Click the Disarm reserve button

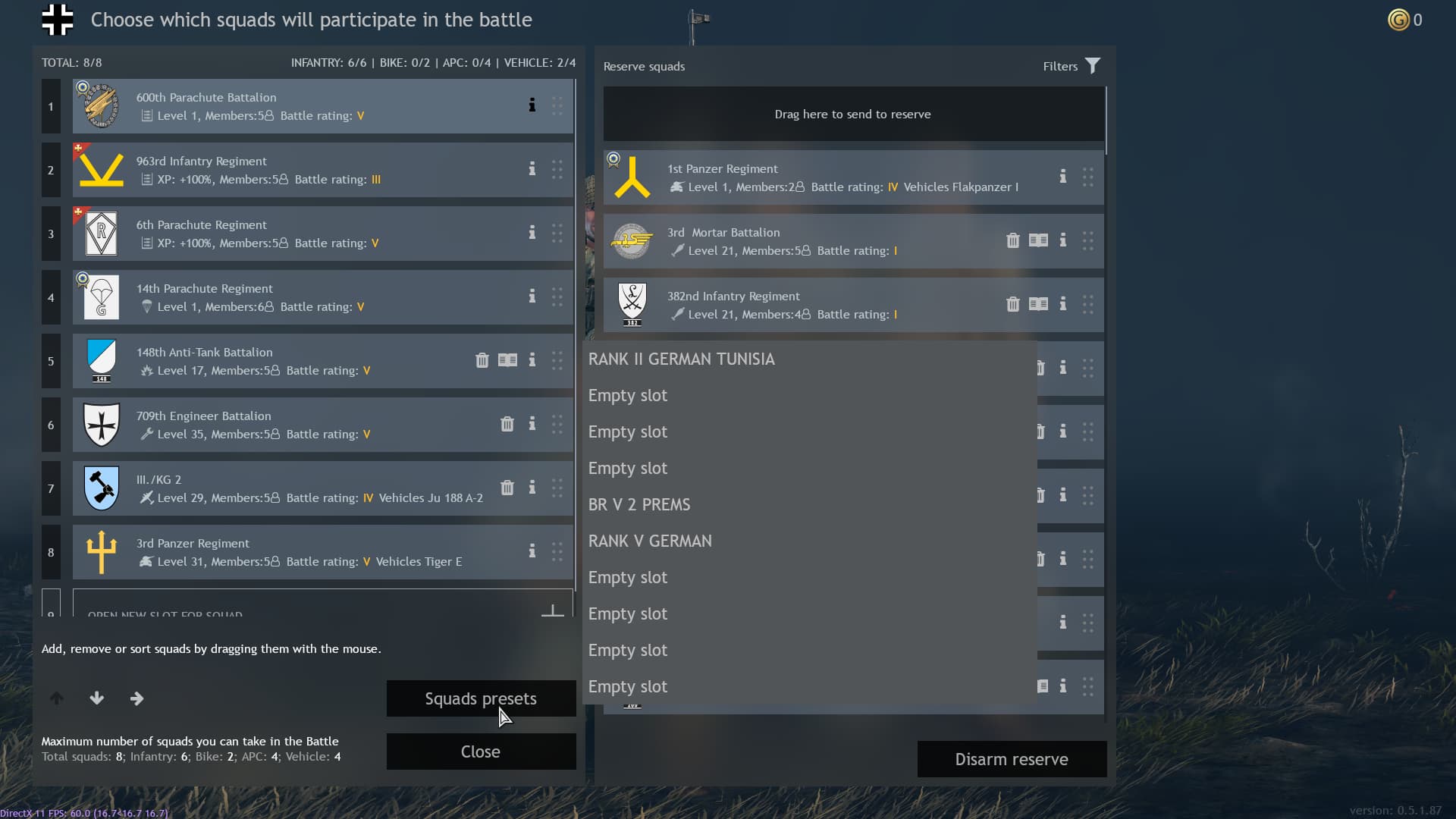point(1011,759)
